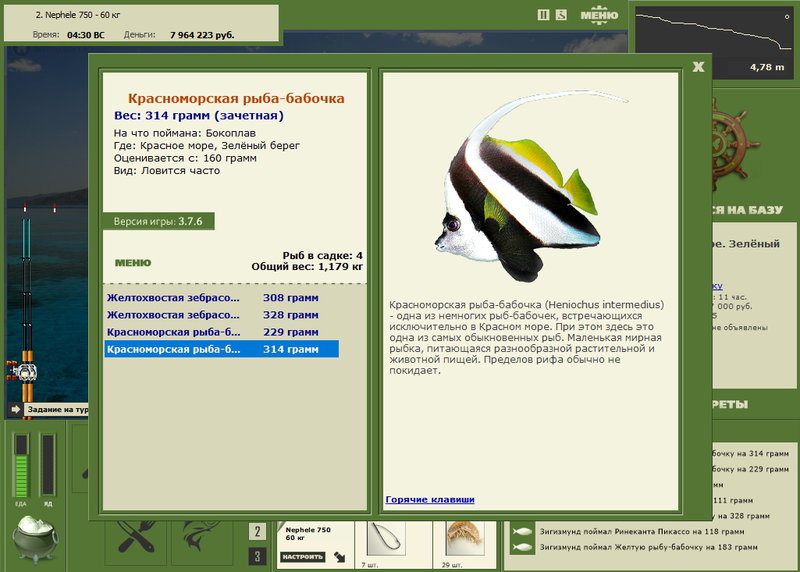Click the На что поймана: Бокоплав line
Screen dimensions: 800x572
[x=185, y=133]
